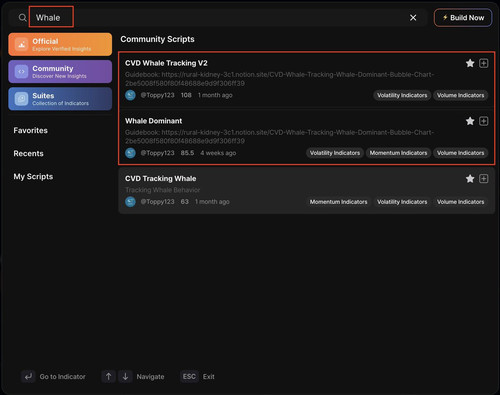Clear the search with the X icon
The height and width of the screenshot is (395, 500).
[413, 18]
